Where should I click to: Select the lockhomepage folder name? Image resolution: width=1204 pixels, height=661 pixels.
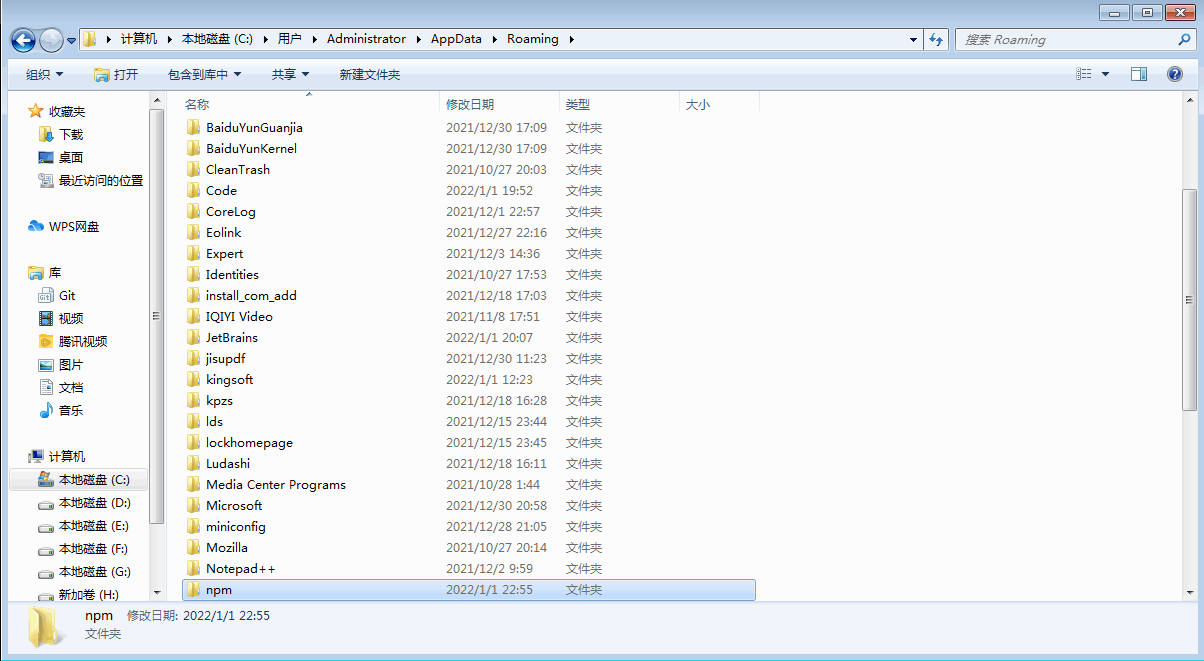coord(249,442)
